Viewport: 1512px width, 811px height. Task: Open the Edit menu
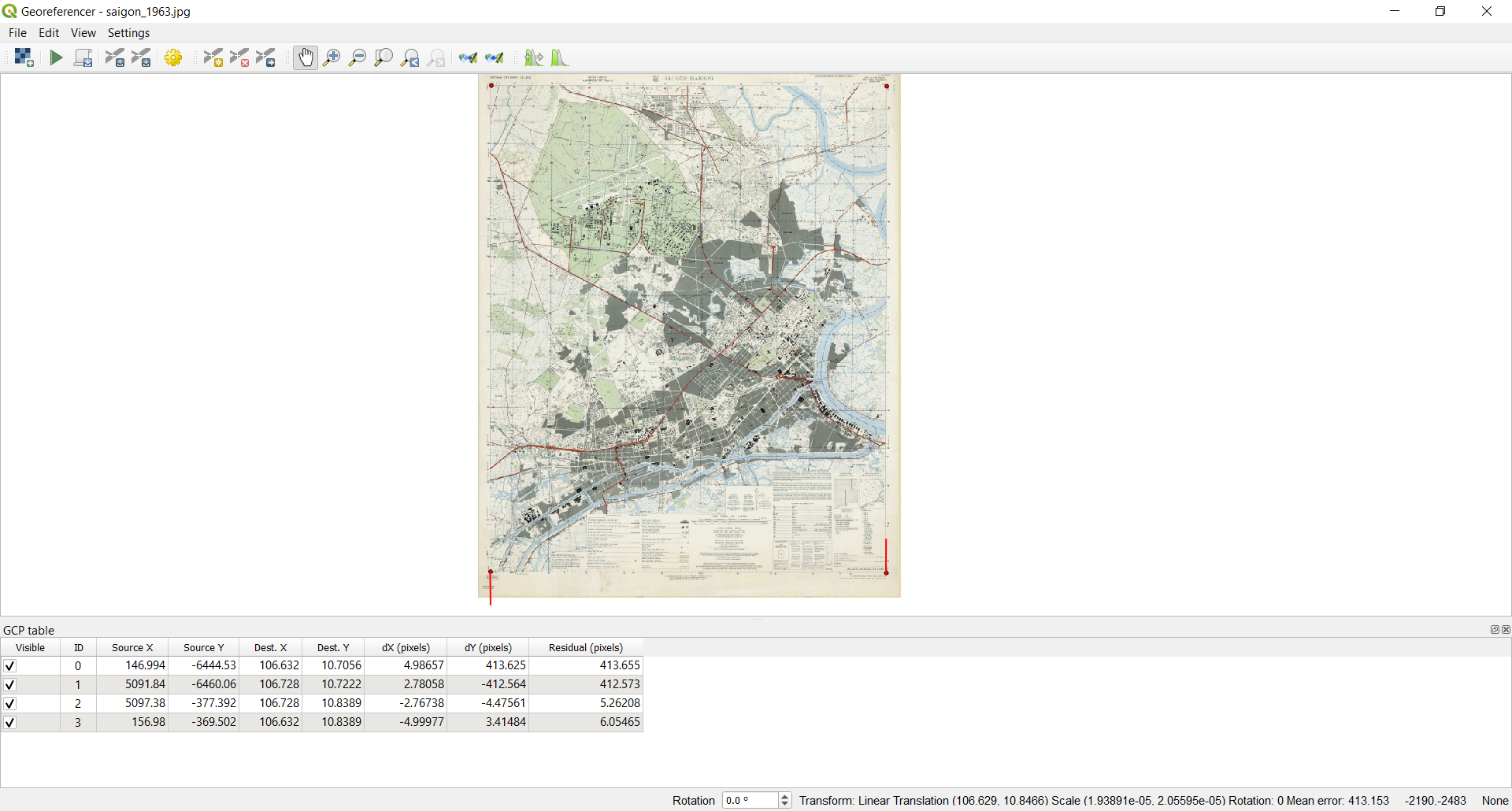click(49, 32)
